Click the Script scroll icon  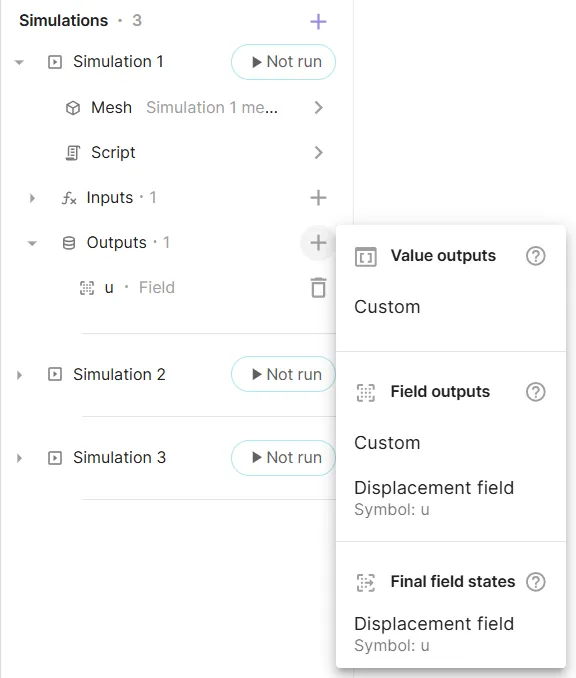point(73,153)
